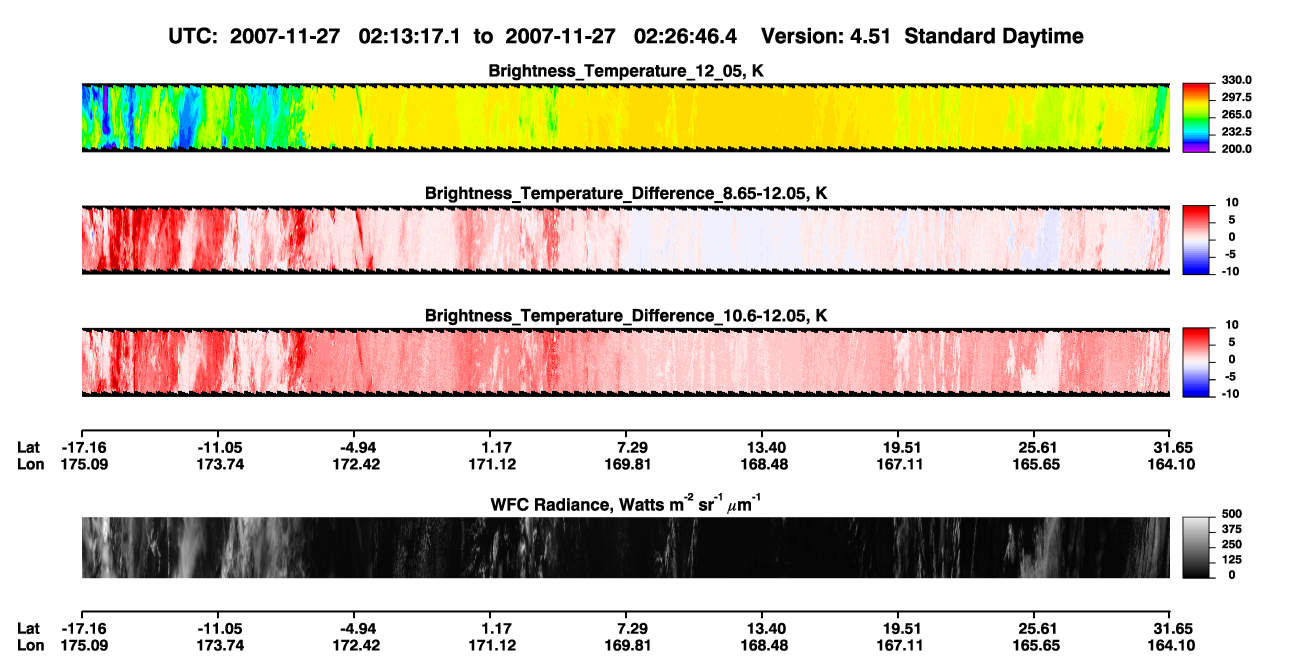The image size is (1300, 667).
Task: Click the rainbow 200–330 K color bar
Action: point(1195,118)
